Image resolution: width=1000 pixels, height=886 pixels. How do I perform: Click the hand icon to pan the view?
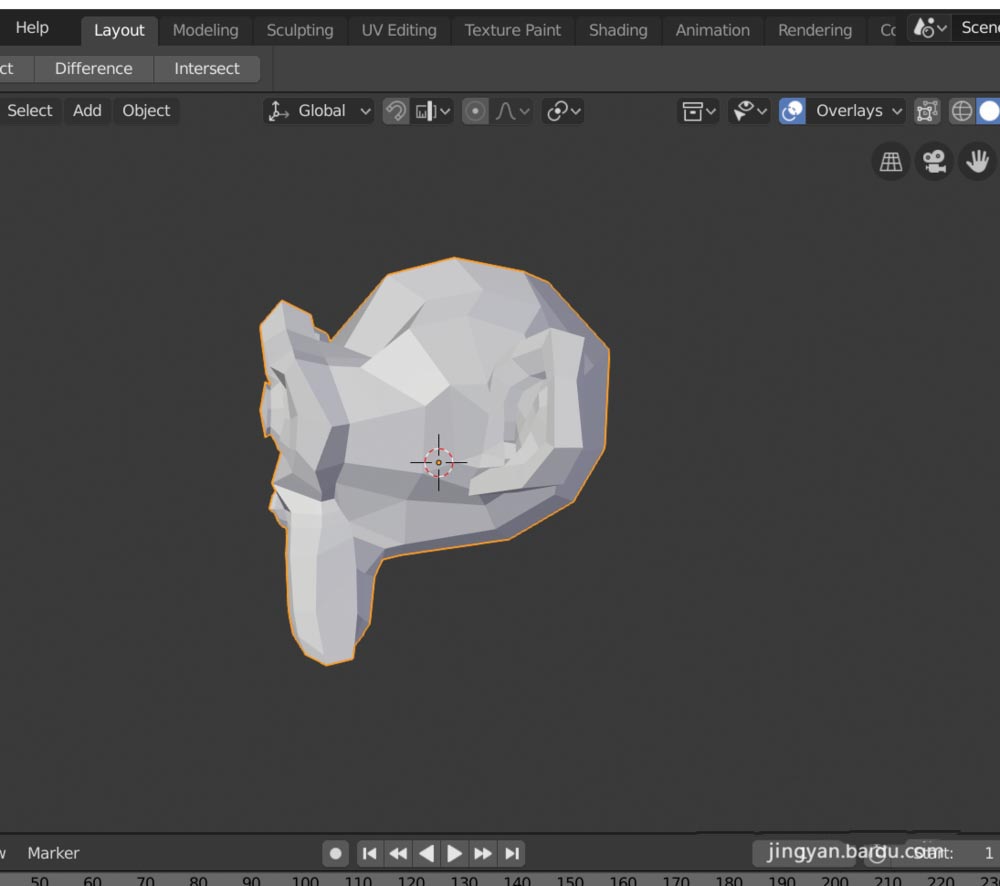[x=977, y=161]
